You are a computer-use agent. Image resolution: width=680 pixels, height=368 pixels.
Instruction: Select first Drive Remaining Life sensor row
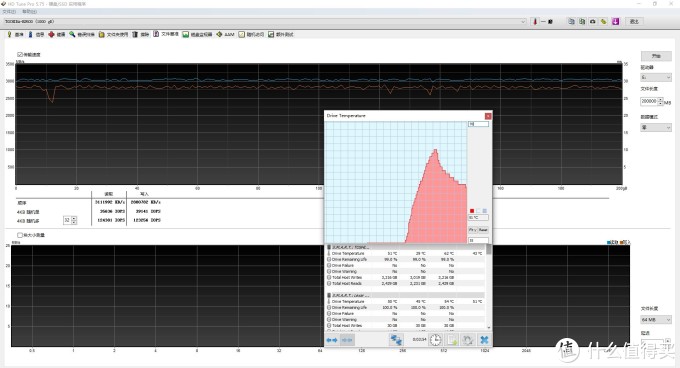click(x=405, y=259)
